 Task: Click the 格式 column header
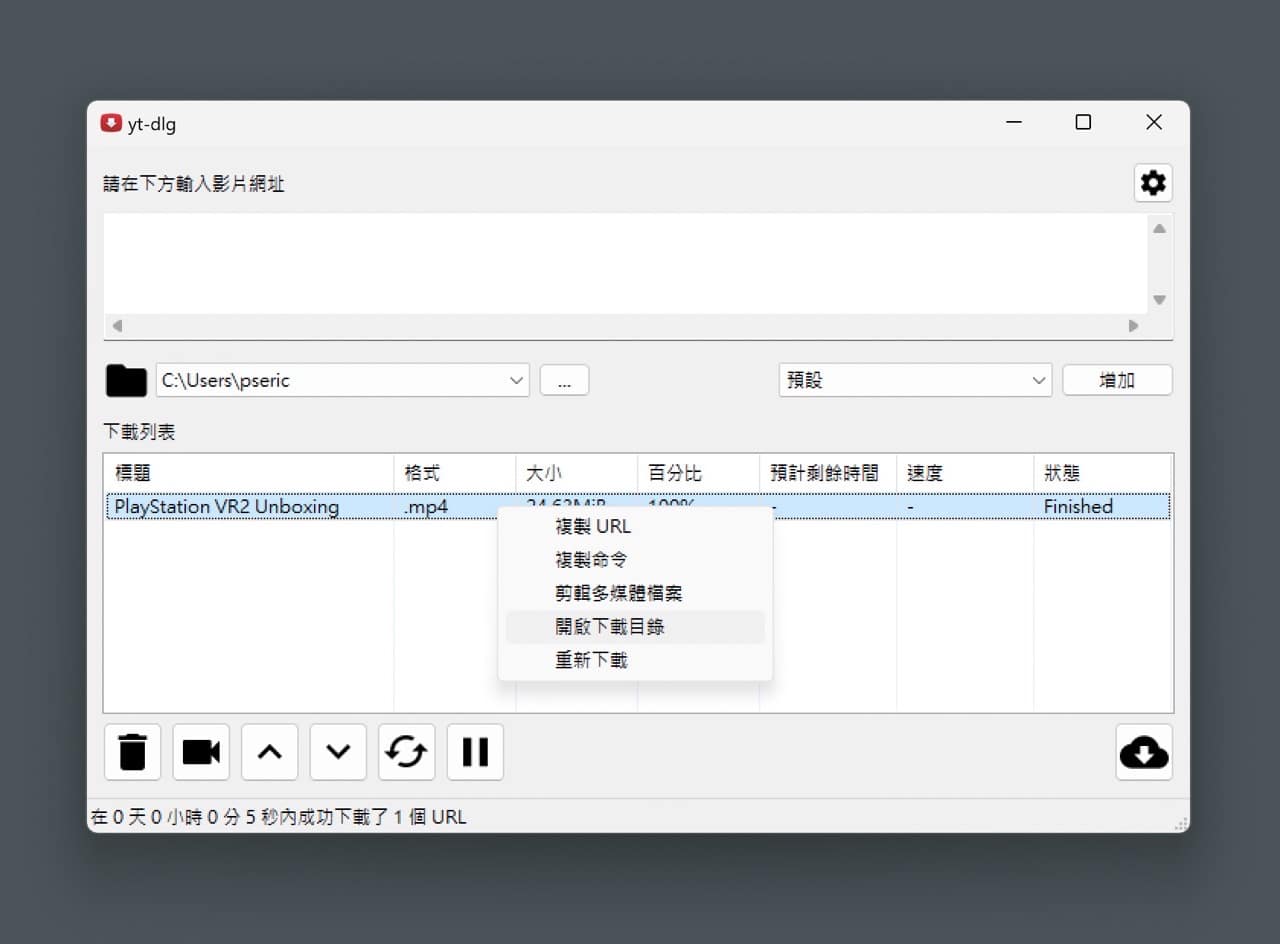coord(455,473)
